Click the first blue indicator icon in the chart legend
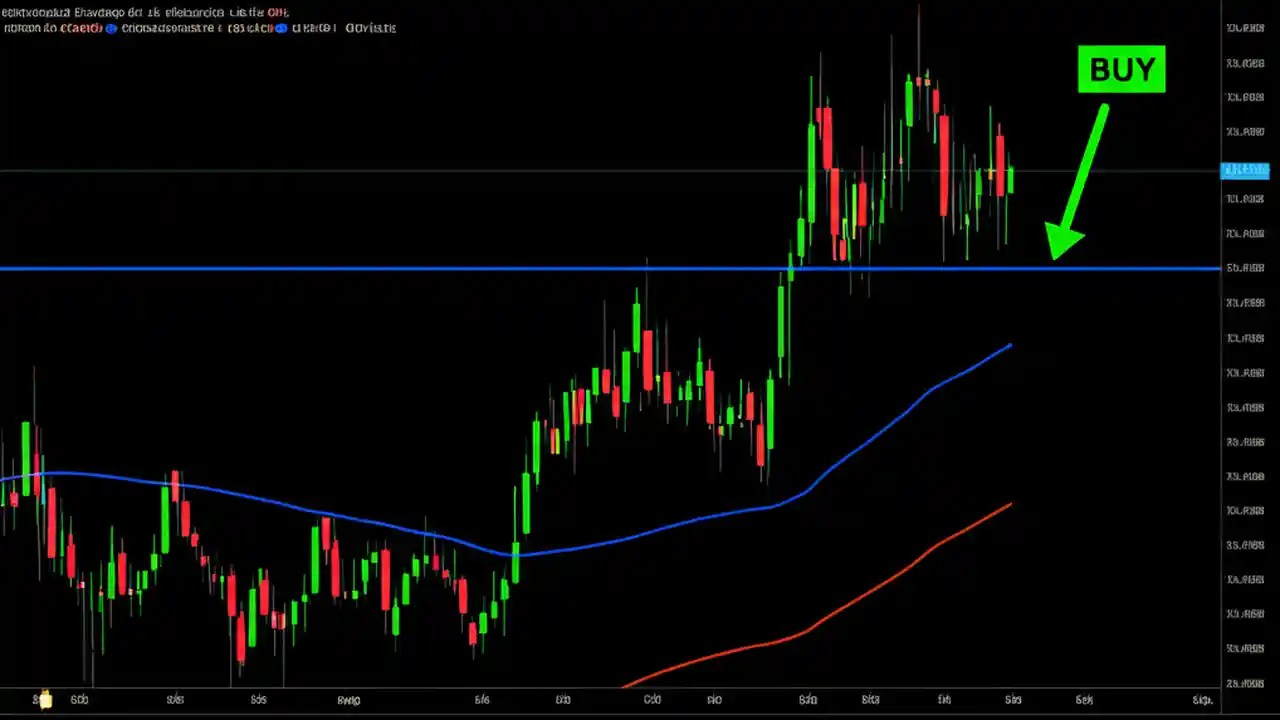 click(110, 28)
